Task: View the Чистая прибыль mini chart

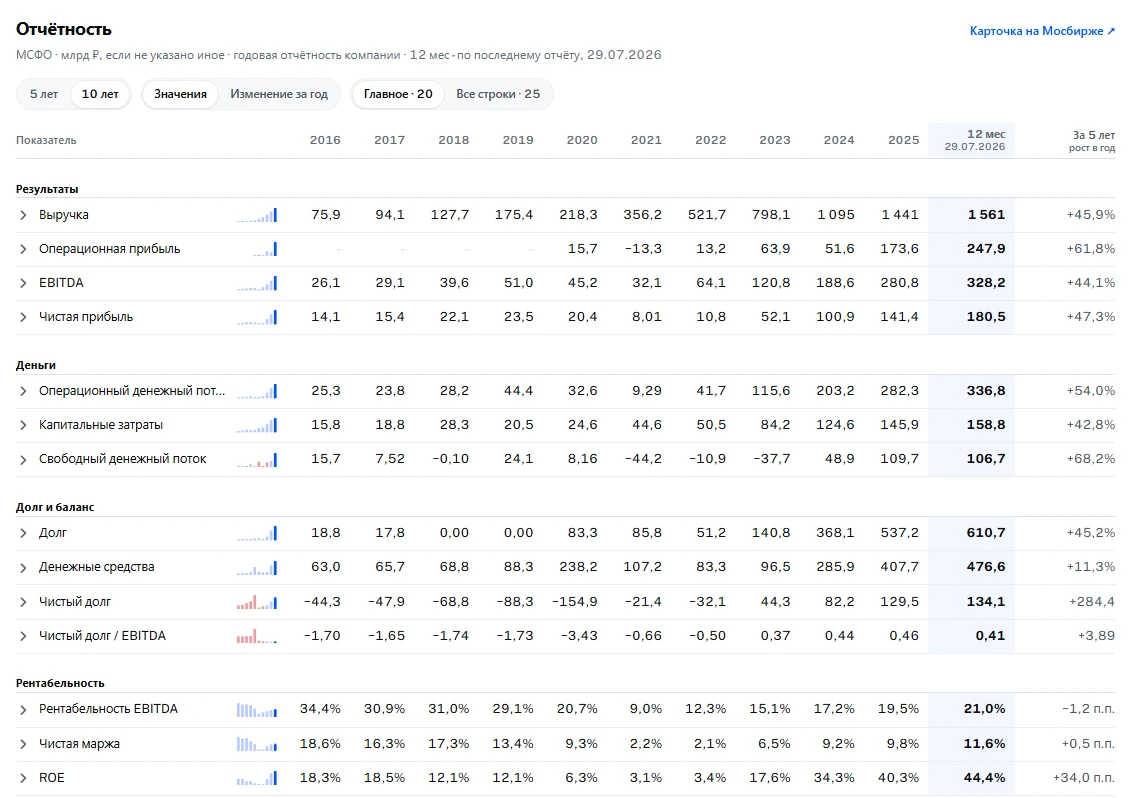Action: pos(257,317)
